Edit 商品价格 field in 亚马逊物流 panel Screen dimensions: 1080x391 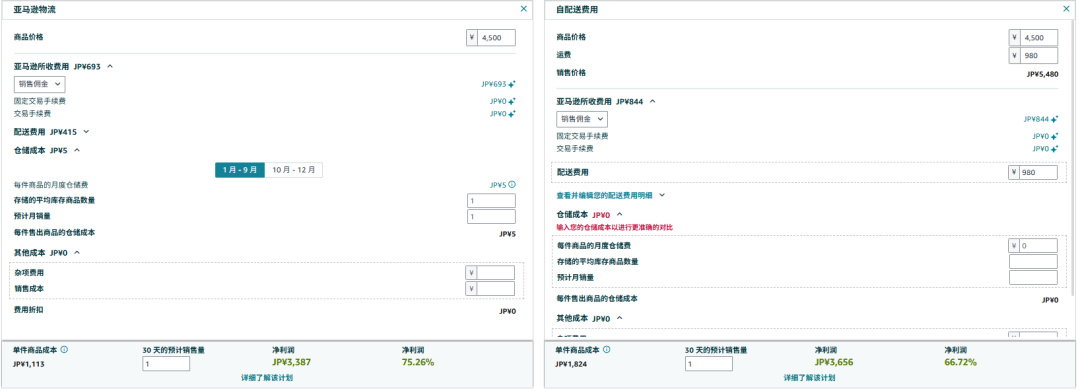(491, 38)
